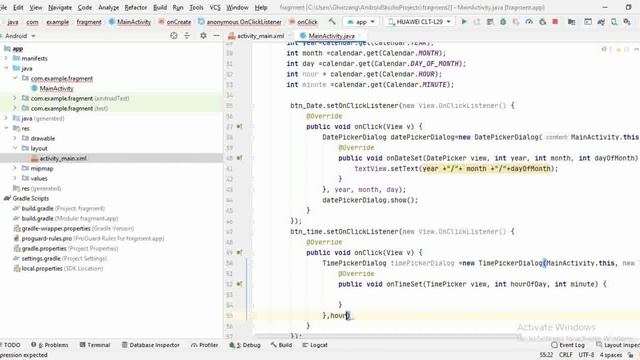The image size is (640, 360).
Task: Select proguard-rules.pro file
Action: (x=89, y=238)
